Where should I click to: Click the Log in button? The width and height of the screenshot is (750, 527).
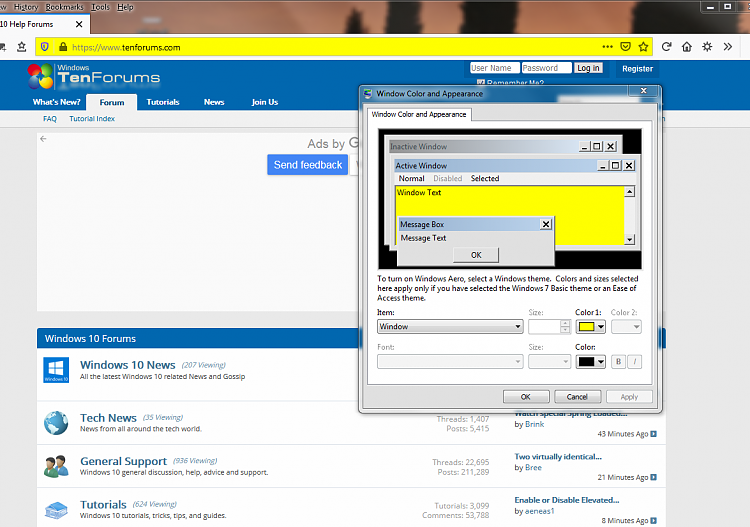click(588, 68)
